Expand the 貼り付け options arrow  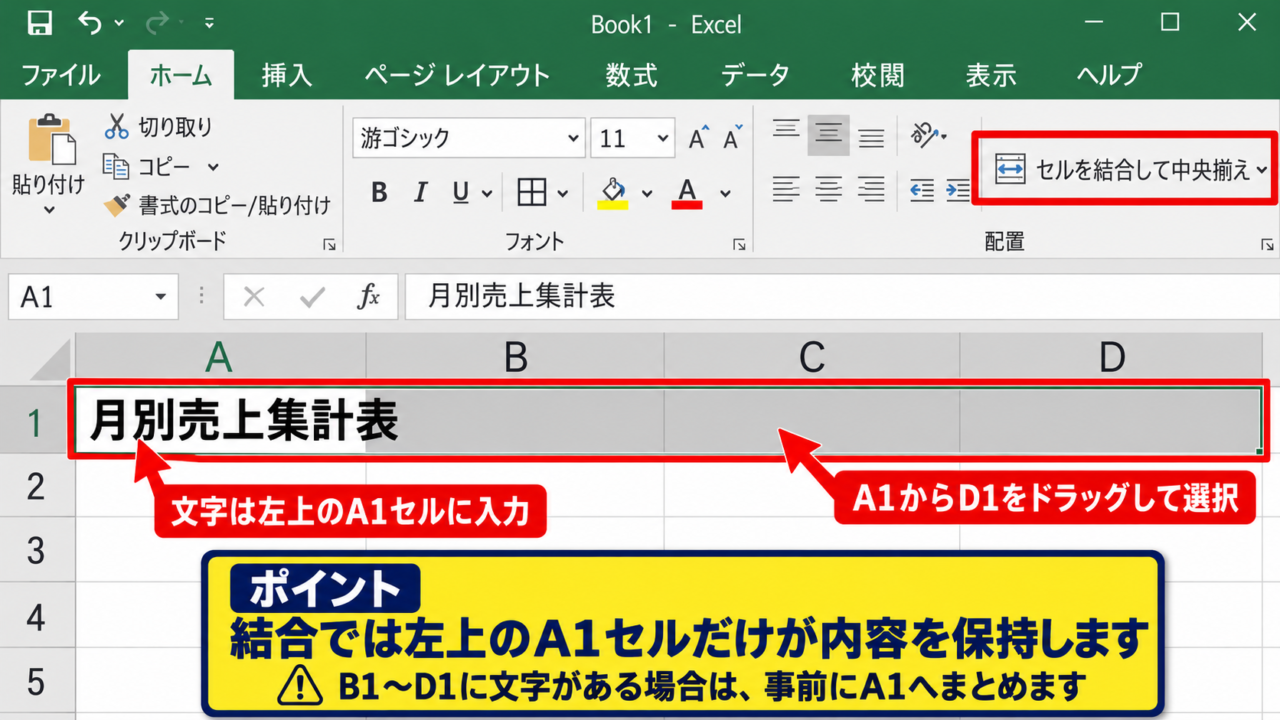pyautogui.click(x=49, y=210)
